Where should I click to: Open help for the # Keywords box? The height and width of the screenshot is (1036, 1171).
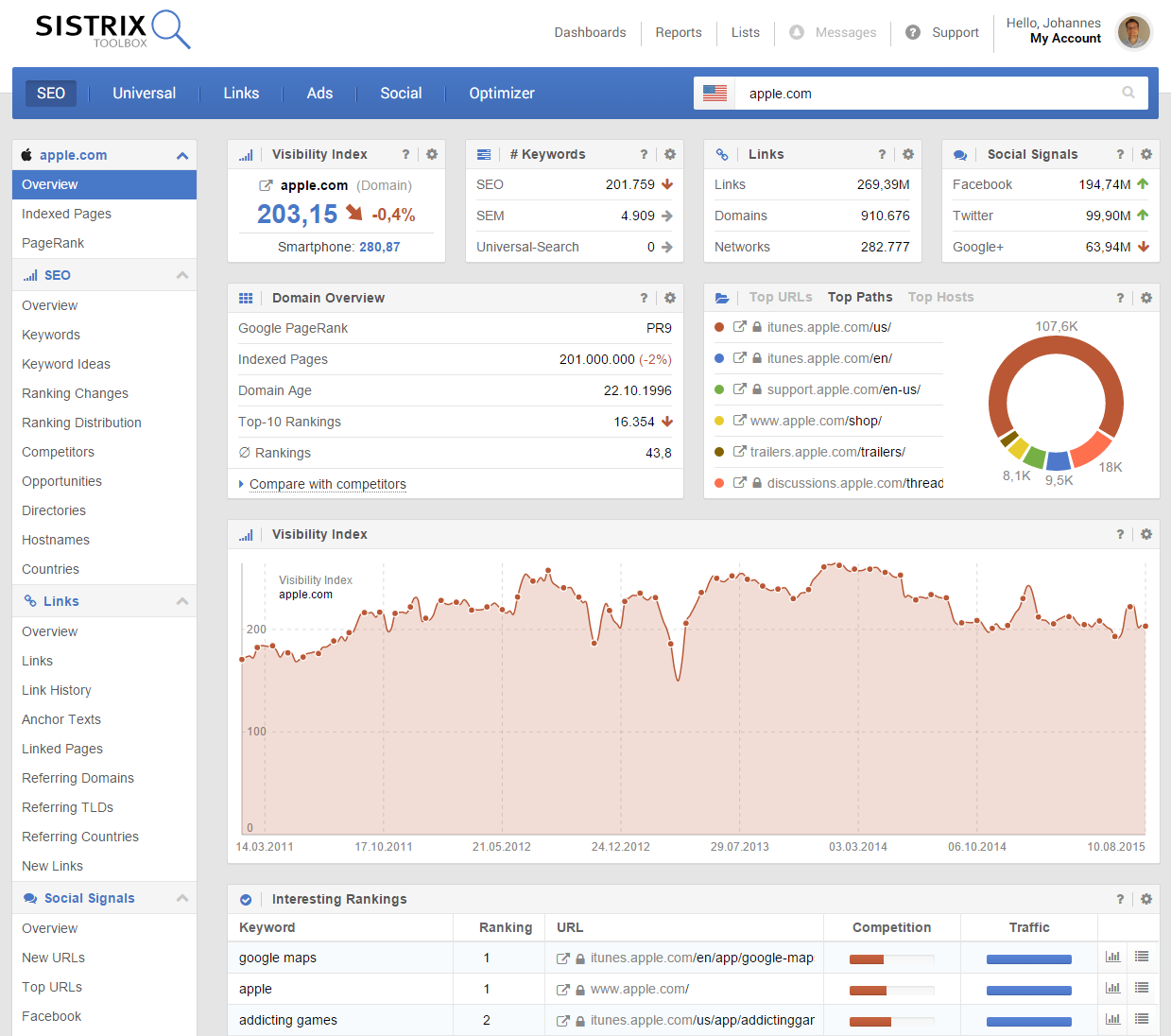pyautogui.click(x=644, y=154)
